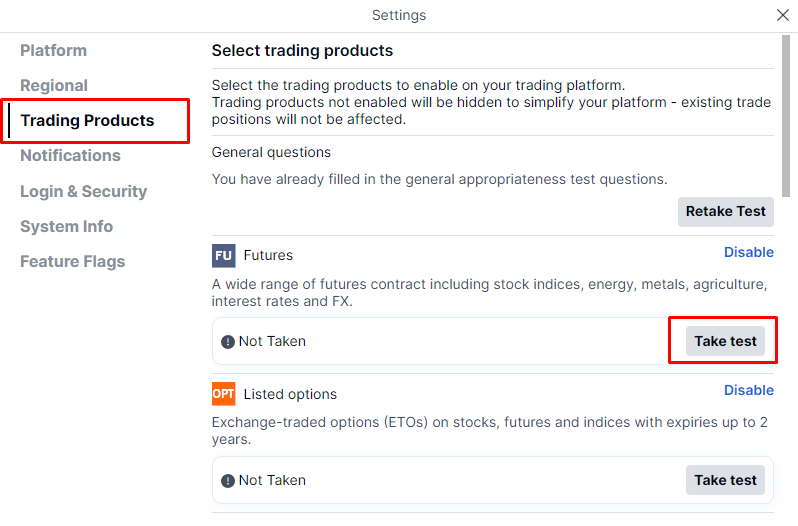Click the Futures product name label
This screenshot has height=526, width=798.
[268, 255]
